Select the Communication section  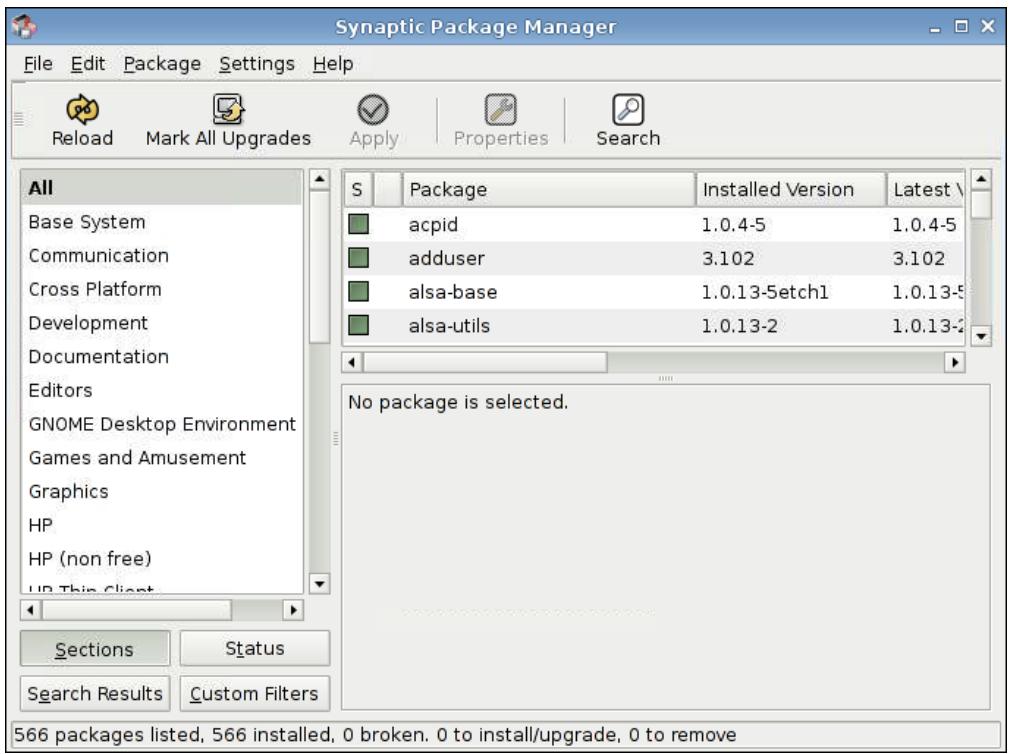162,255
